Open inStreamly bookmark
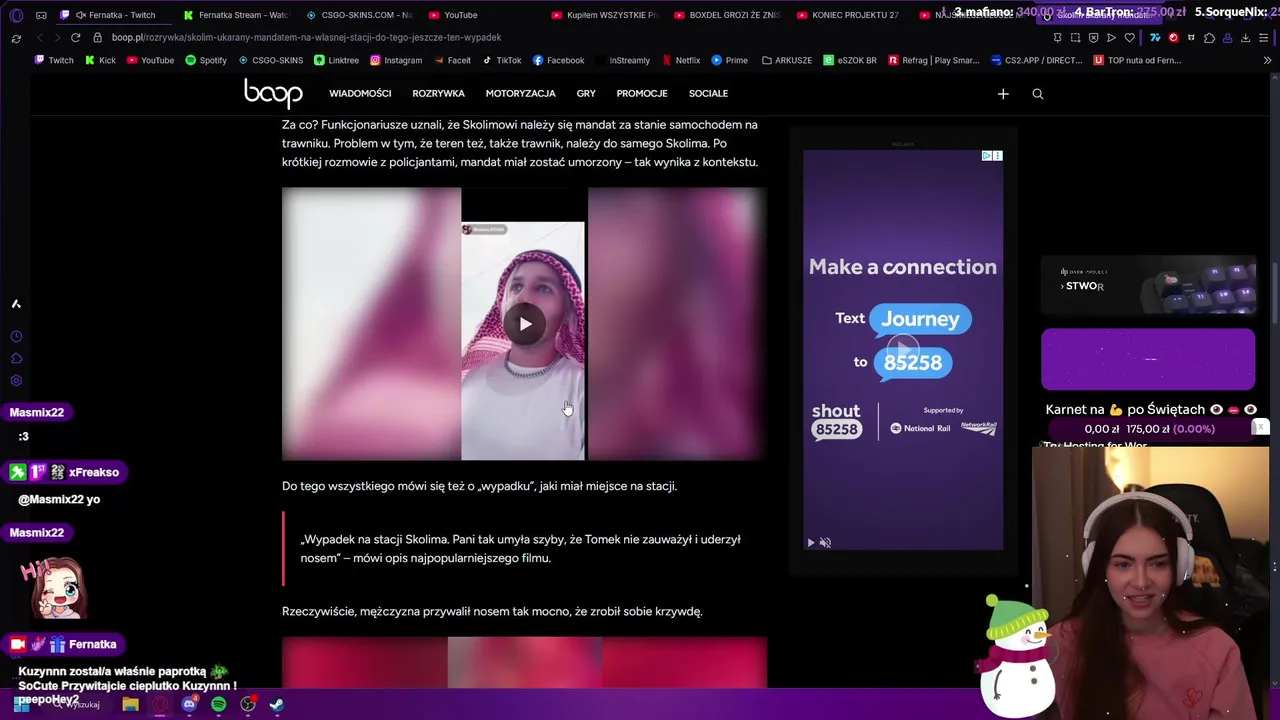1280x720 pixels. click(622, 60)
